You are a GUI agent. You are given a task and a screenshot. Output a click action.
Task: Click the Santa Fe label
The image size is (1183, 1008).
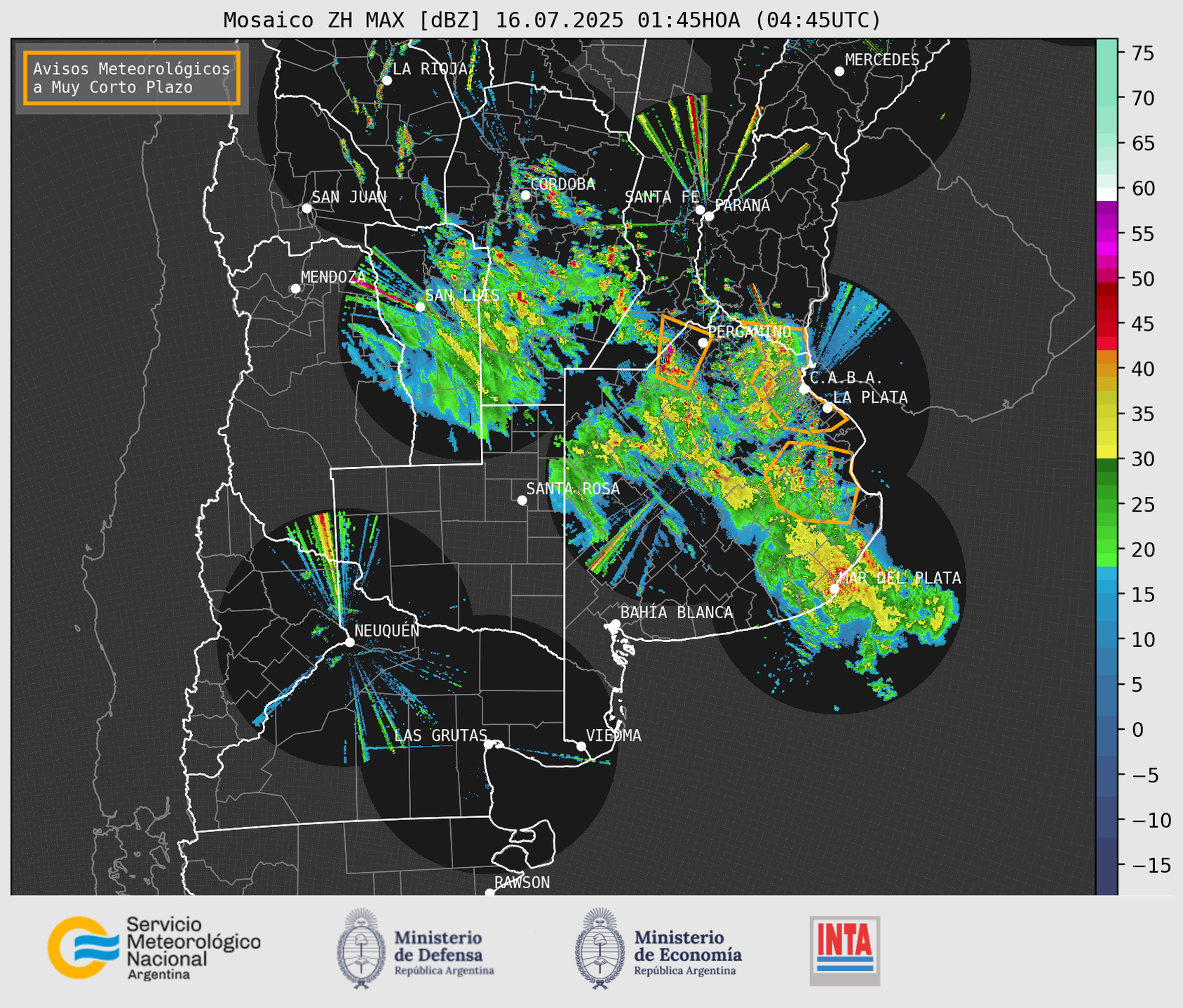click(661, 197)
